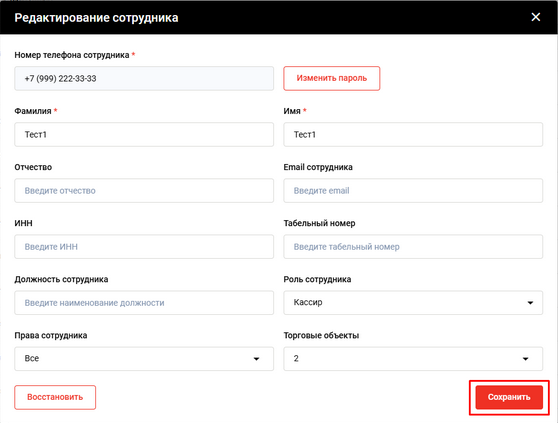The width and height of the screenshot is (558, 423).
Task: Click the Фамилия input field
Action: pyautogui.click(x=144, y=134)
